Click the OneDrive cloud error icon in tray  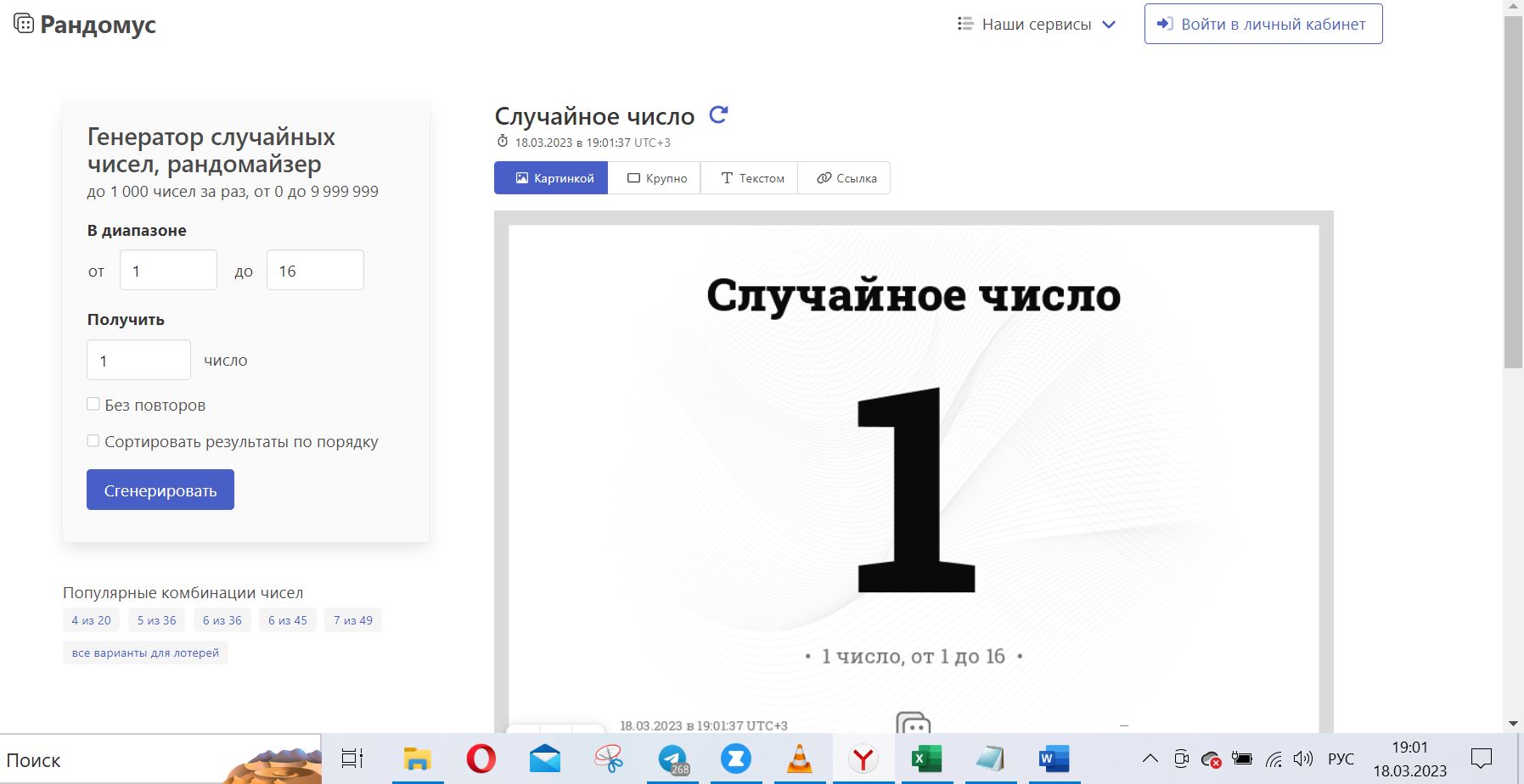tap(1212, 759)
